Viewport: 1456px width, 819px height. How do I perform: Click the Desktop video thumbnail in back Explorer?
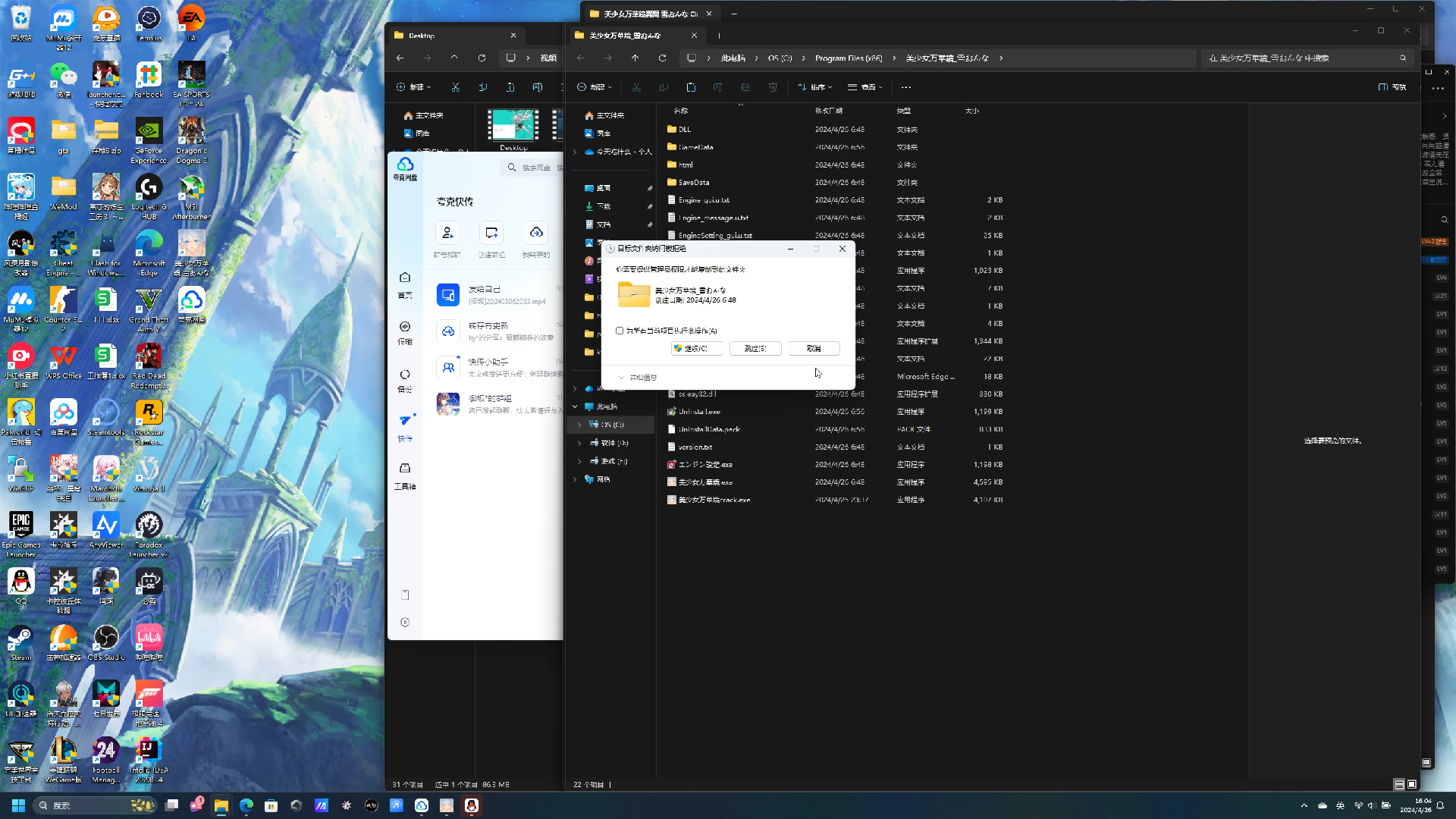[513, 124]
